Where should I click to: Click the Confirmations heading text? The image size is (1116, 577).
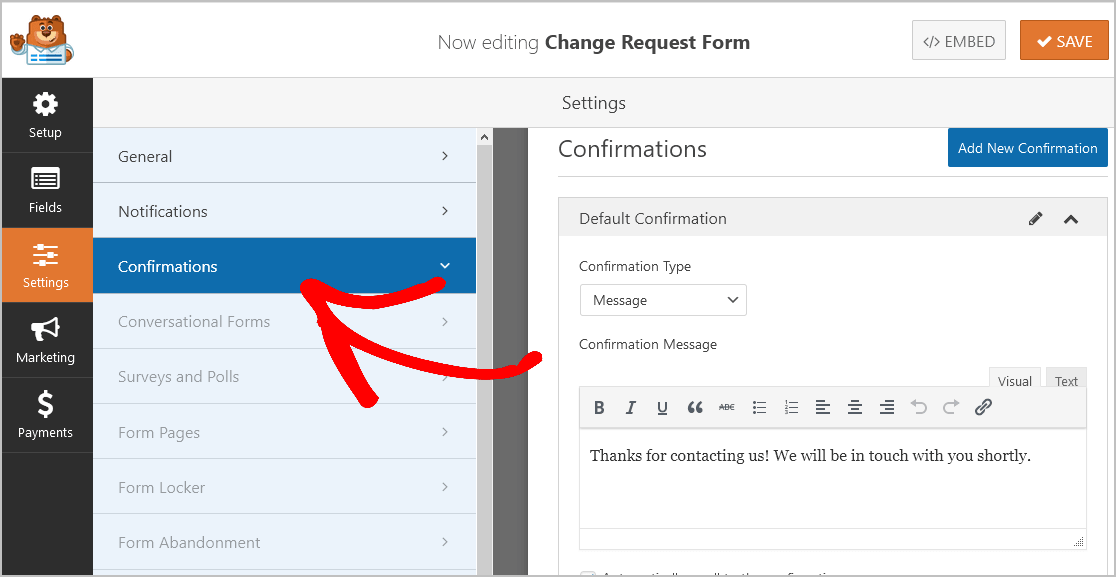pos(632,149)
